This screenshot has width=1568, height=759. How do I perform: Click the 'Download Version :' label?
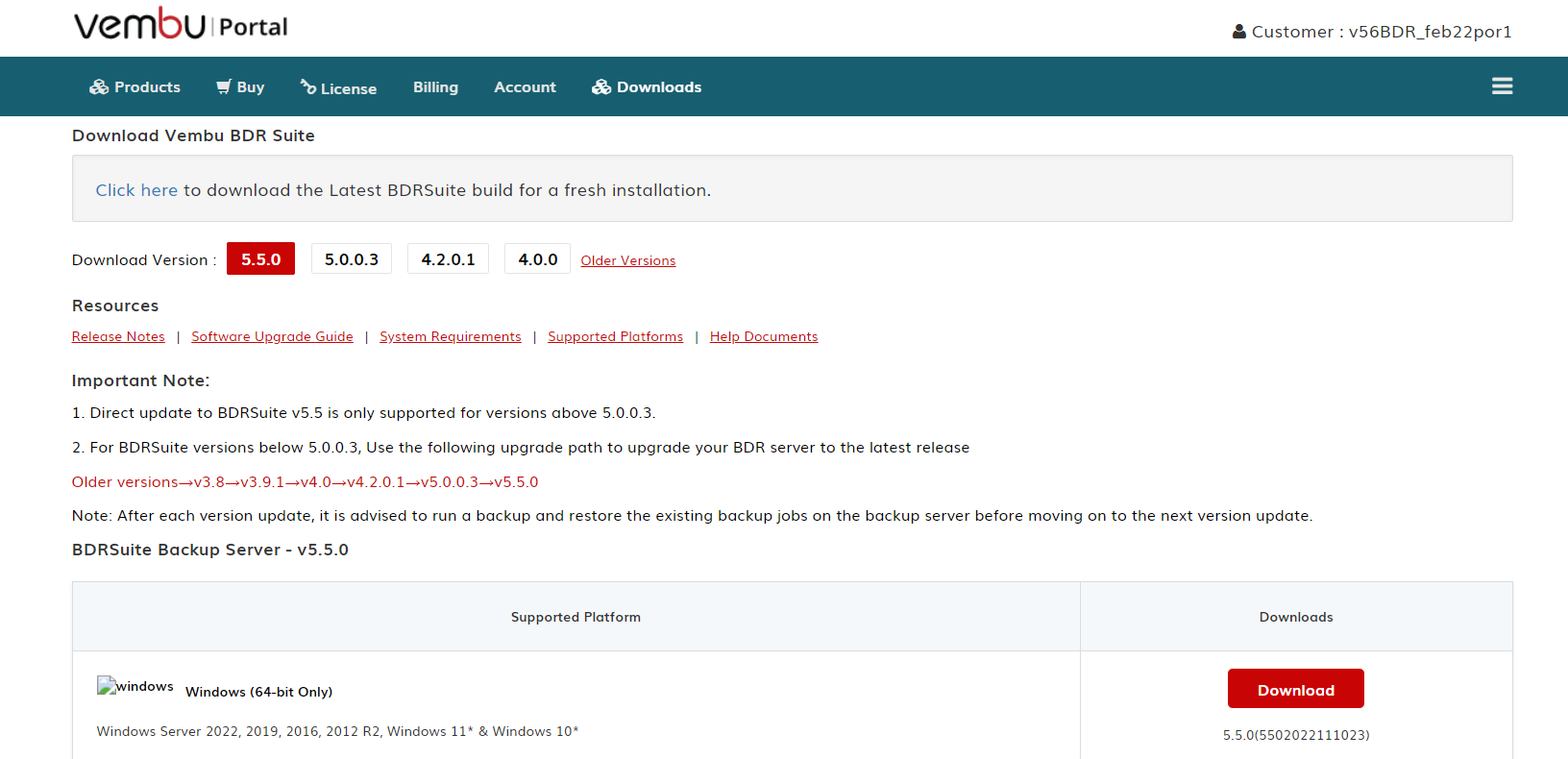tap(144, 260)
